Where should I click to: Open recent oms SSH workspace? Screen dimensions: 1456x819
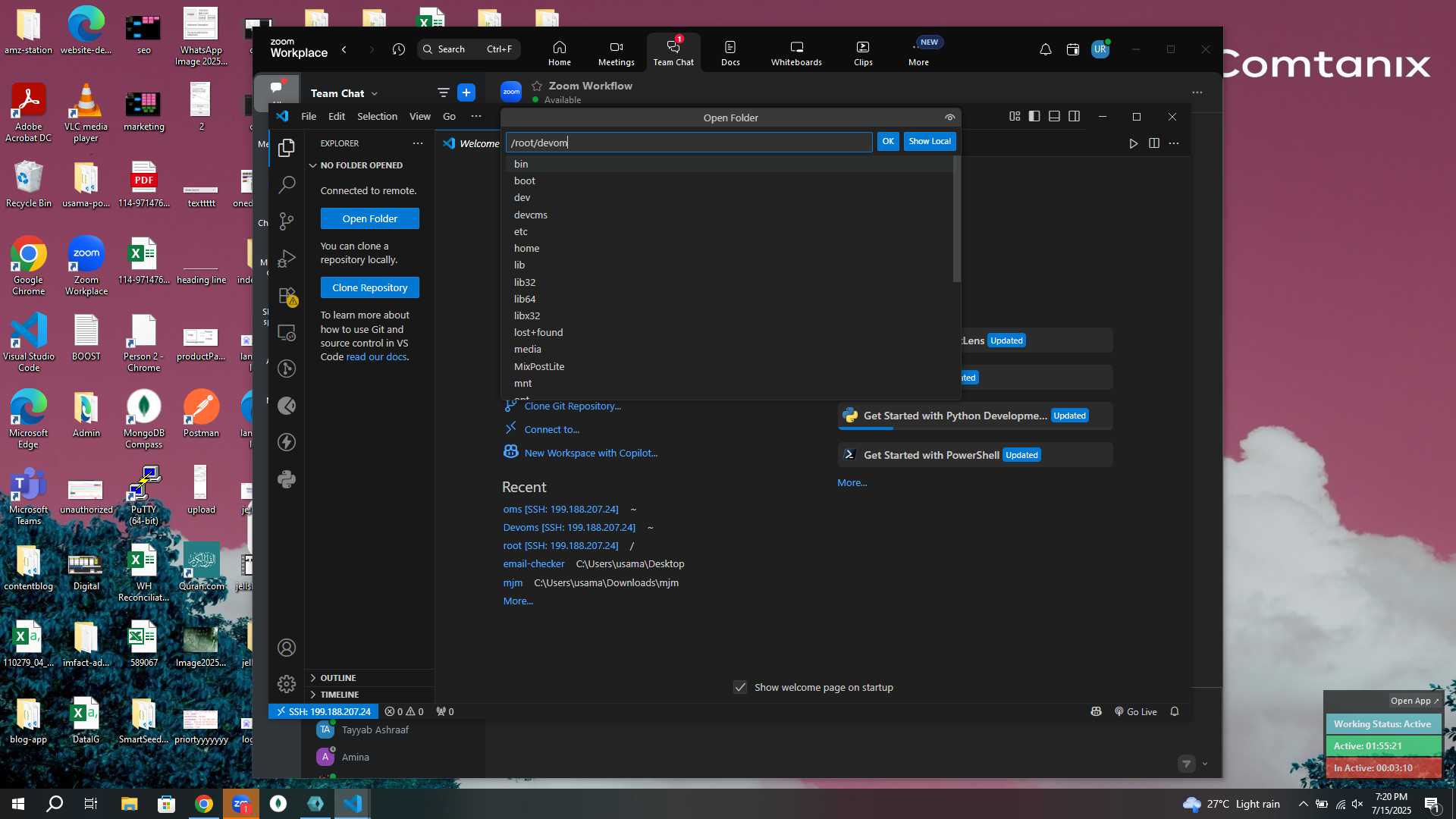(560, 510)
